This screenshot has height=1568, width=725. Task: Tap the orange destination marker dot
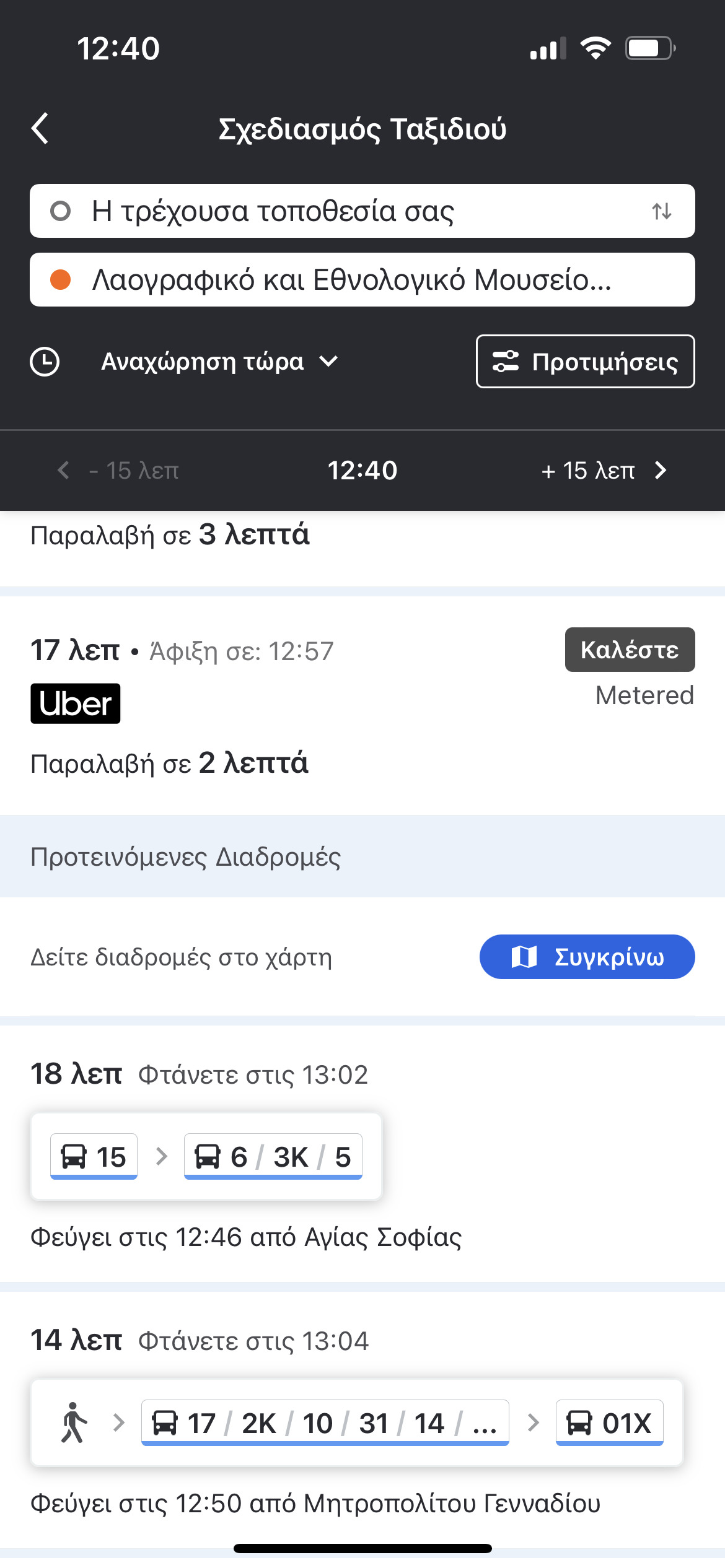60,280
